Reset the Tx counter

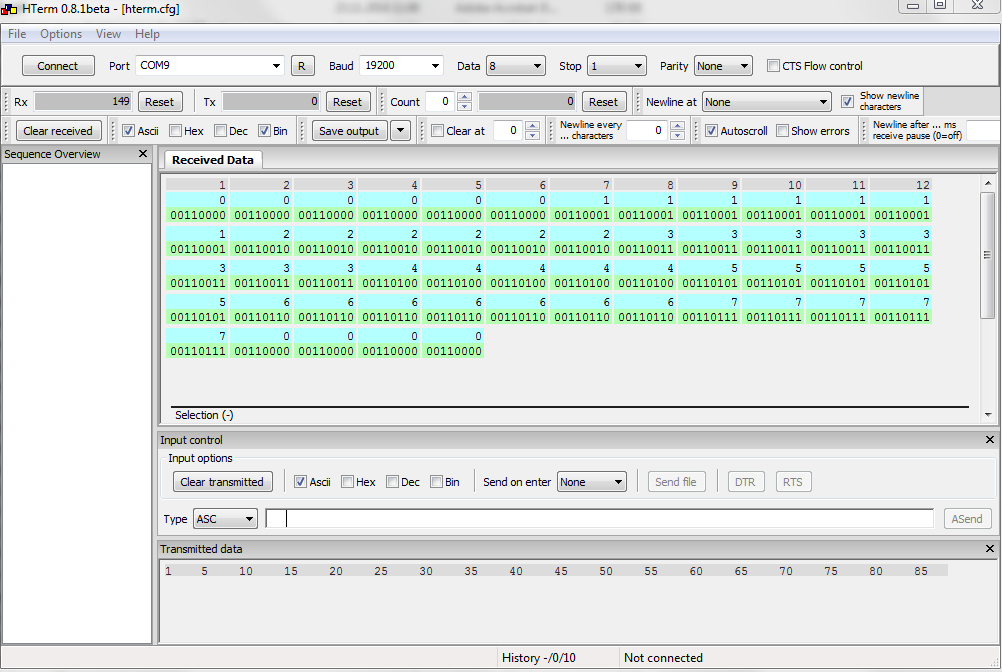coord(347,102)
